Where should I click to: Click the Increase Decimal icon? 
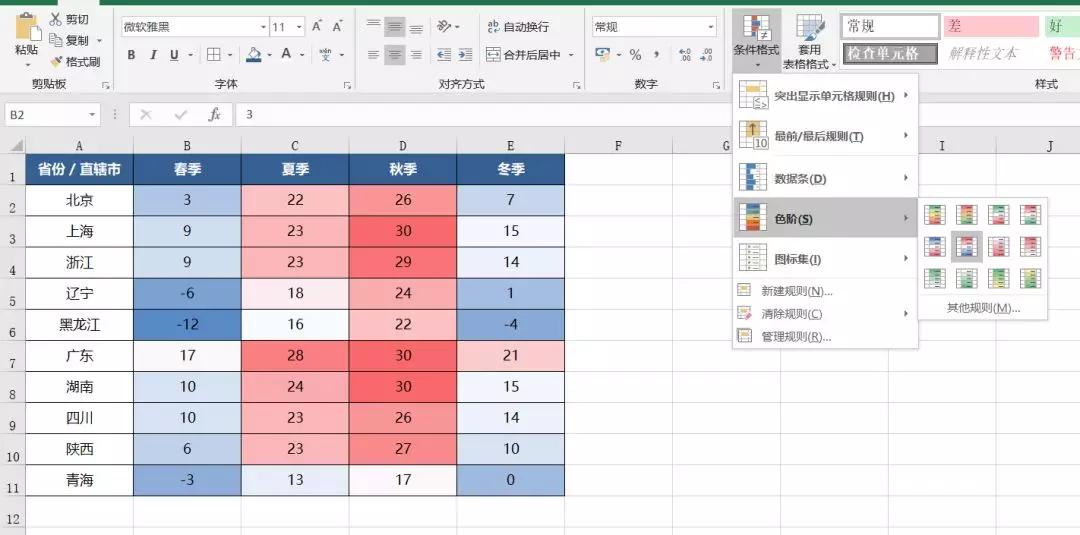coord(685,55)
